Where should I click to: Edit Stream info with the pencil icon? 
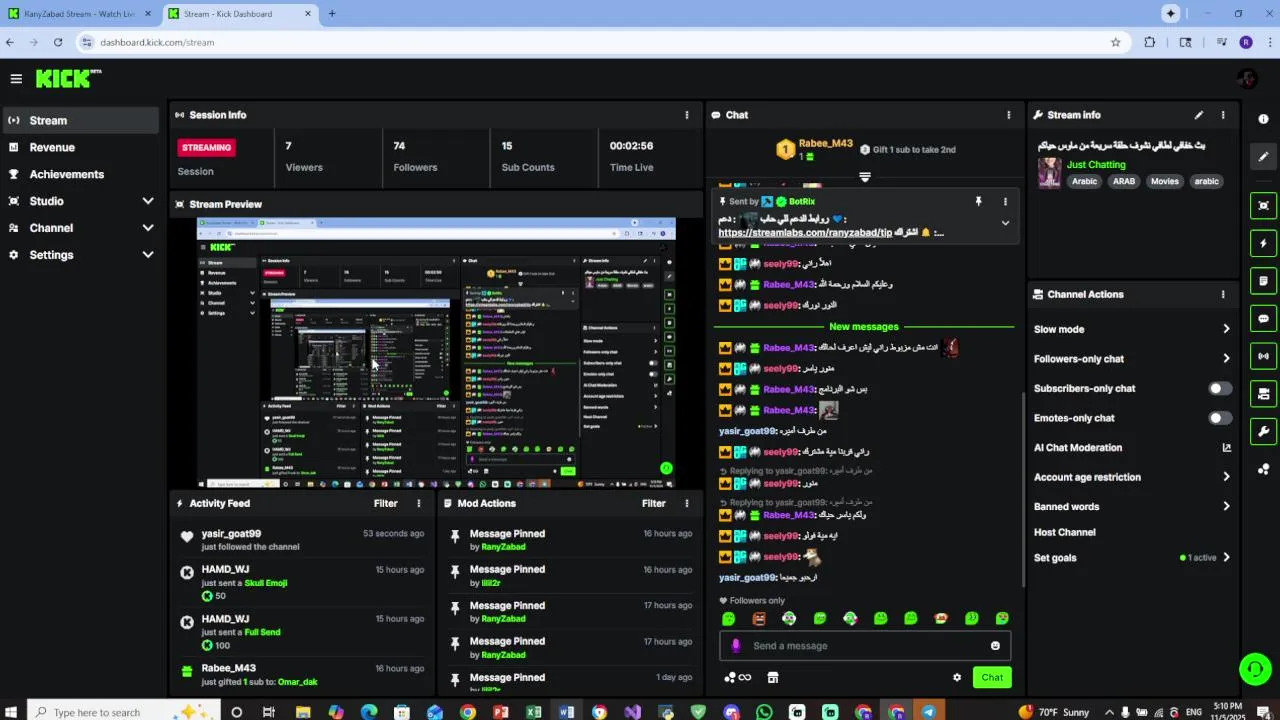coord(1199,115)
